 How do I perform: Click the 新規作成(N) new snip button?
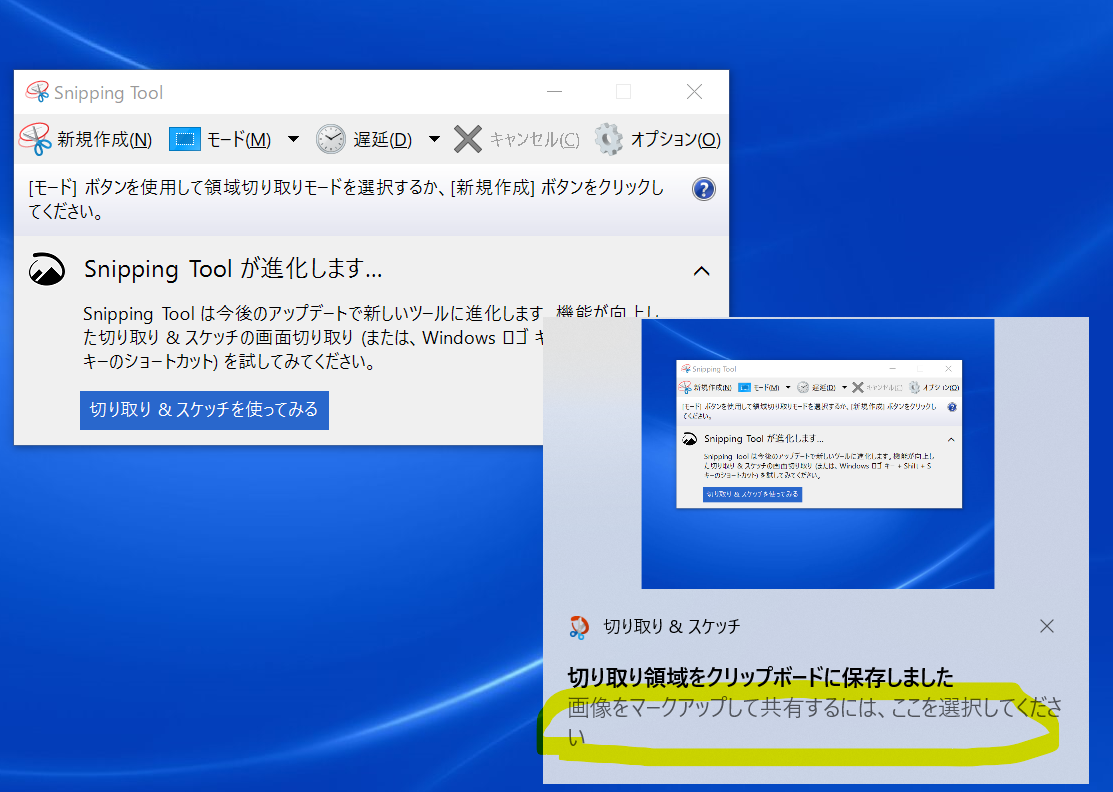click(86, 139)
